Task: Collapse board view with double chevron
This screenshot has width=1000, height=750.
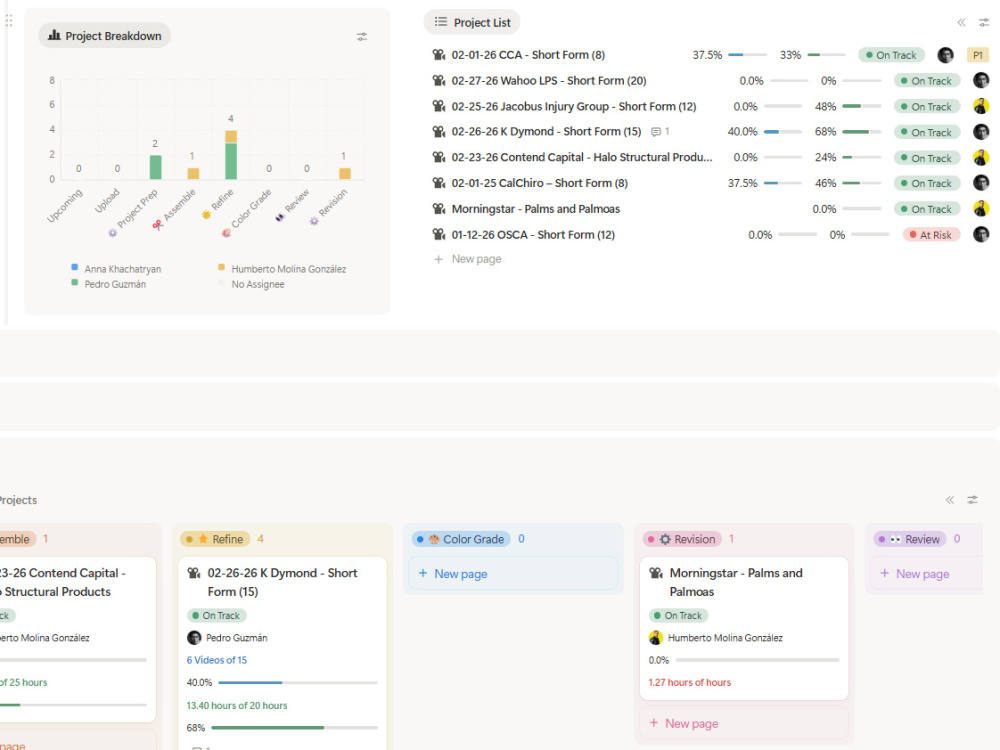Action: (950, 500)
